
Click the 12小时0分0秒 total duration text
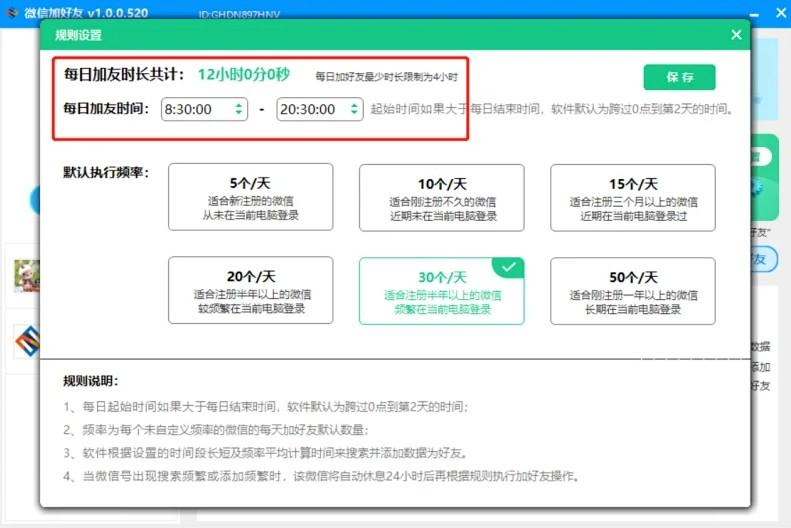(244, 75)
